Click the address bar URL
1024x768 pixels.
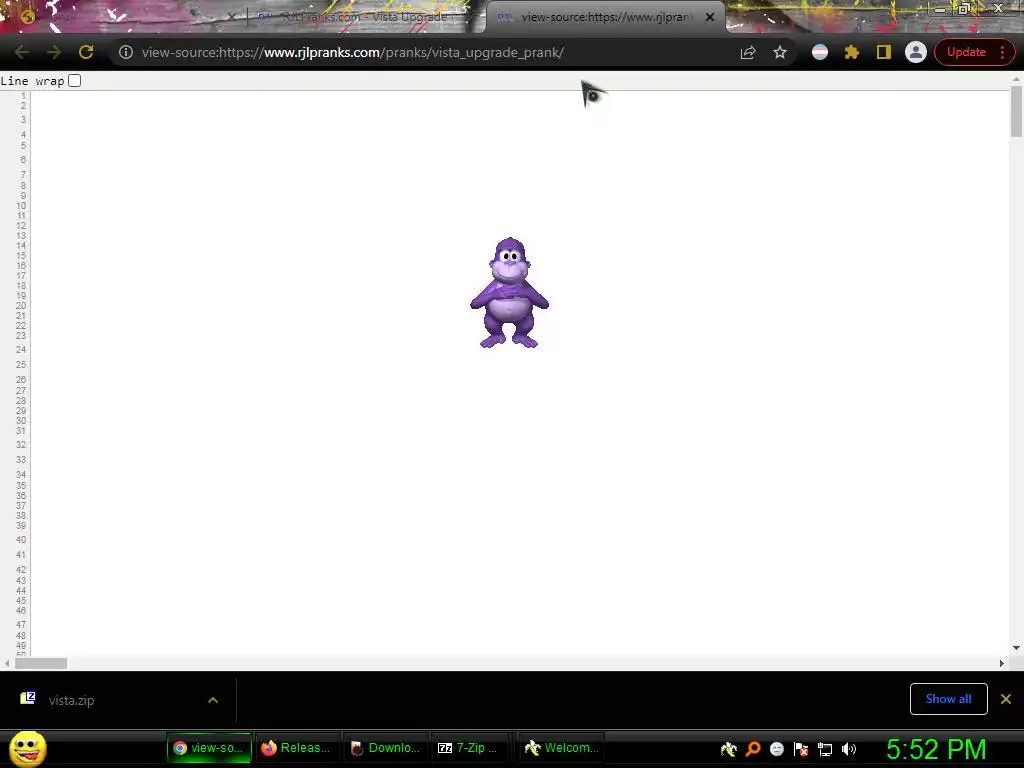tap(353, 52)
